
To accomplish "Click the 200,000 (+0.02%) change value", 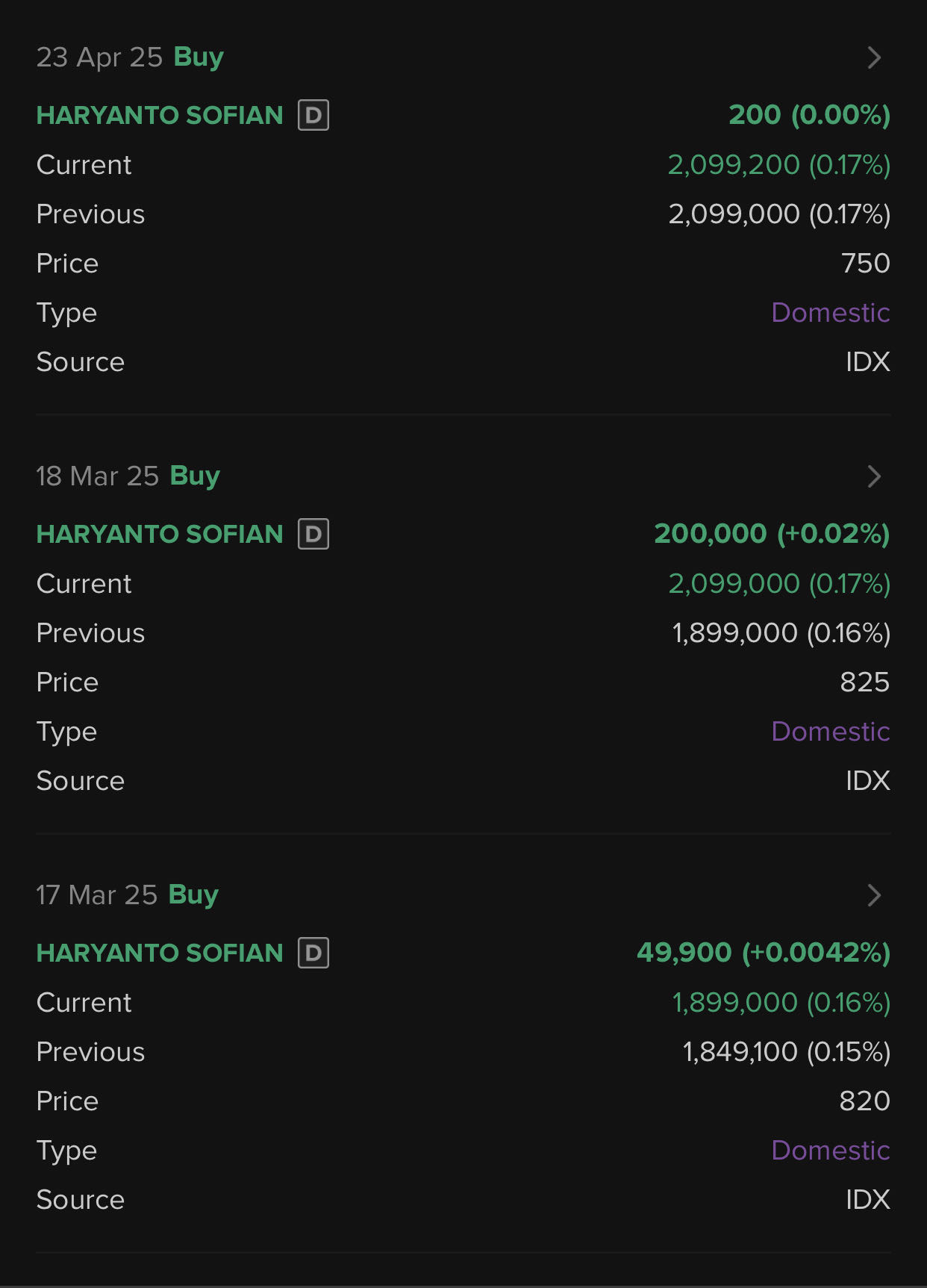I will coord(772,534).
